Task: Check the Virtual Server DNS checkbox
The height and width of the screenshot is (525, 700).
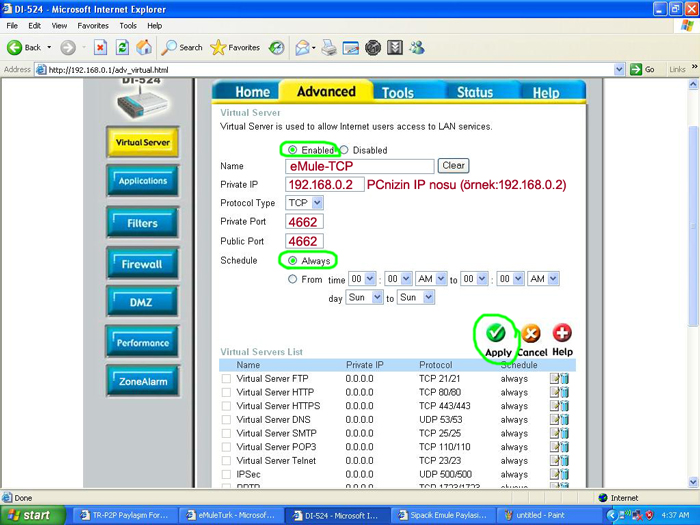Action: pos(226,420)
